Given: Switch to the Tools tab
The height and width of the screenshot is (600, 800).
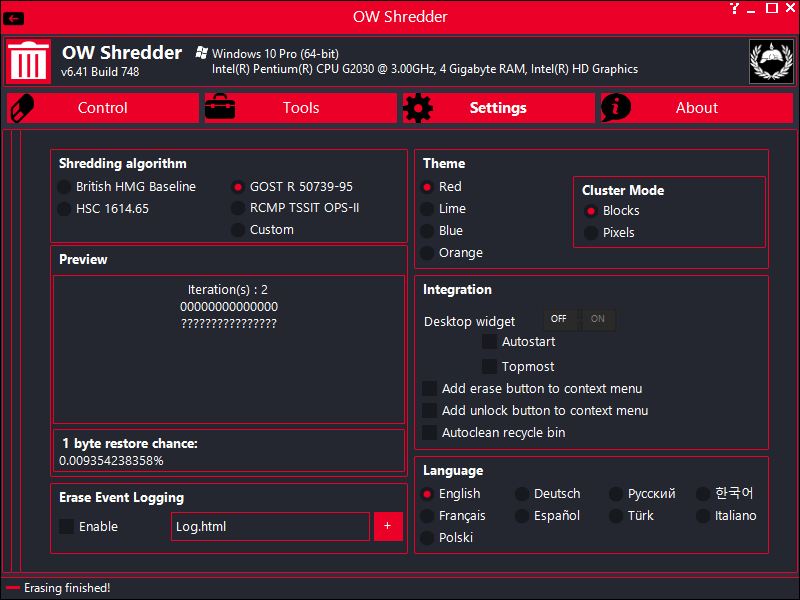Looking at the screenshot, I should coord(301,108).
